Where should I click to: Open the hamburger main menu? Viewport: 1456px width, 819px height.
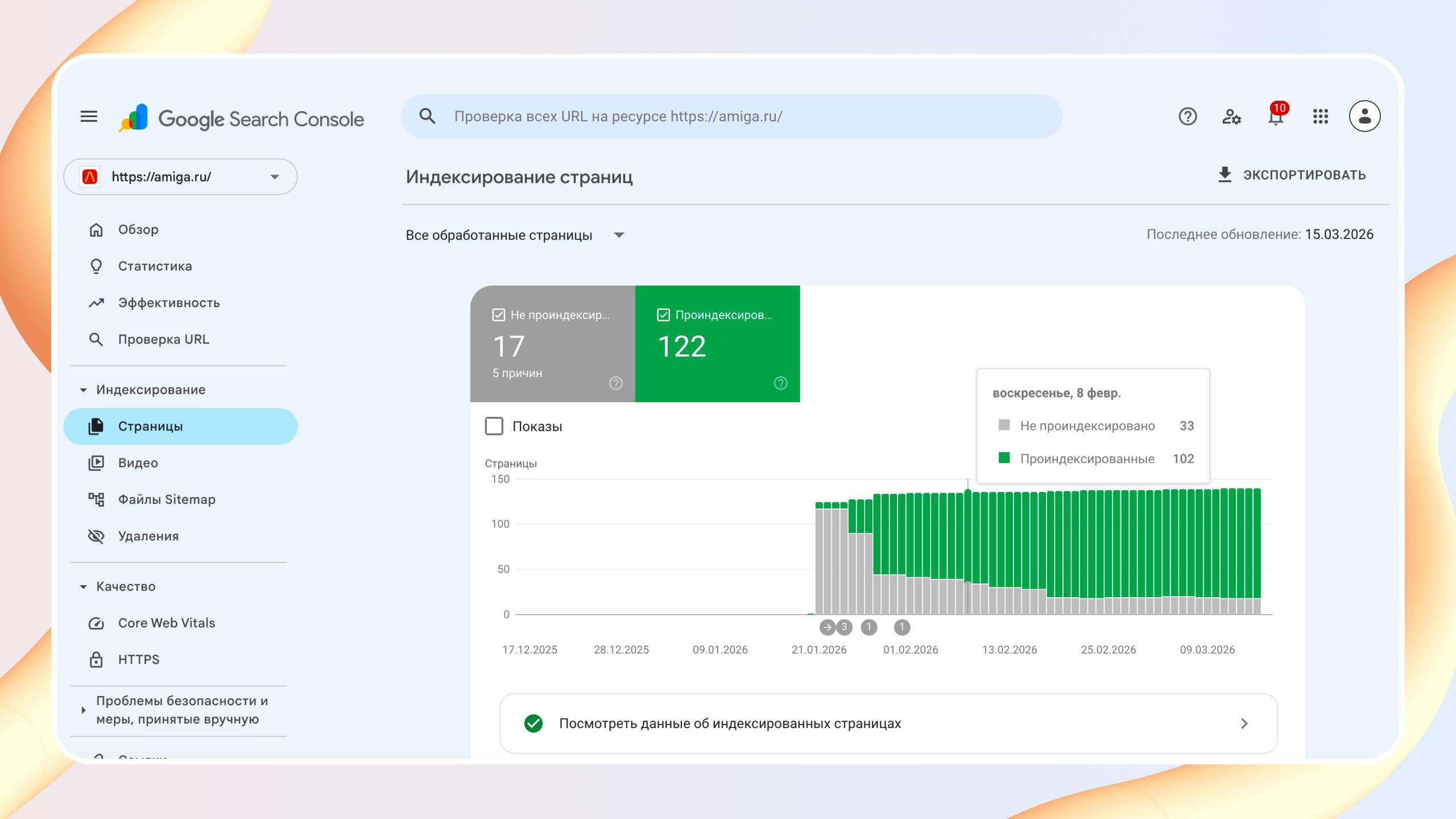click(x=89, y=117)
